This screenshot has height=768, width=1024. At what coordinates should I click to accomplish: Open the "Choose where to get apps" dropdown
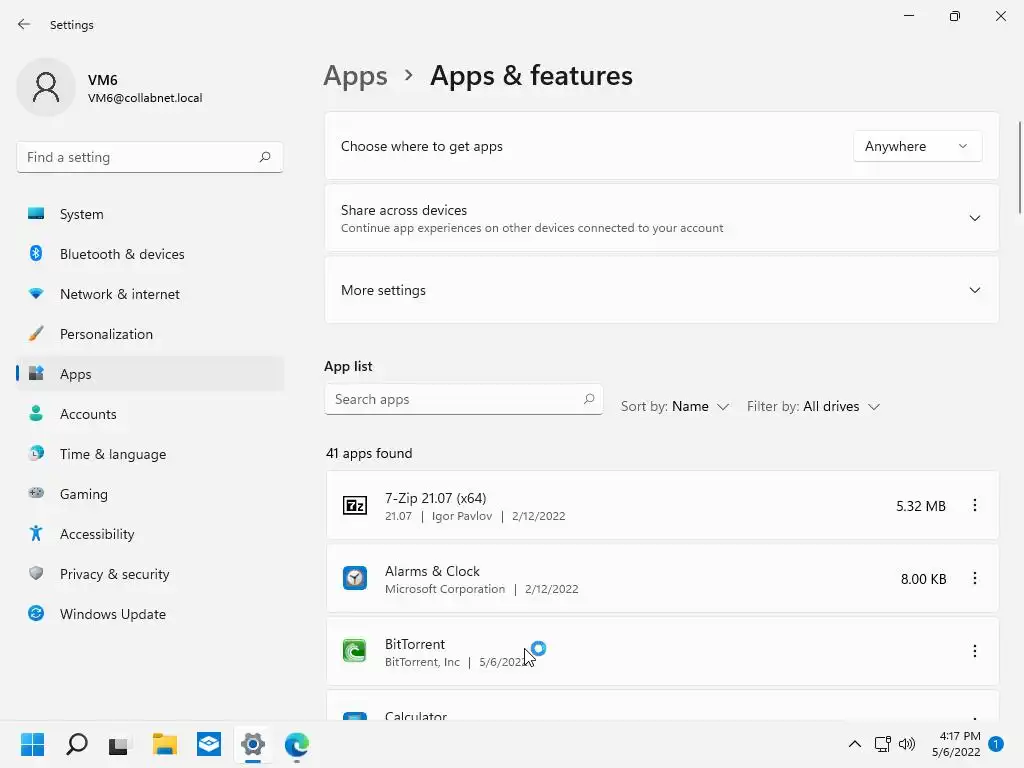917,146
